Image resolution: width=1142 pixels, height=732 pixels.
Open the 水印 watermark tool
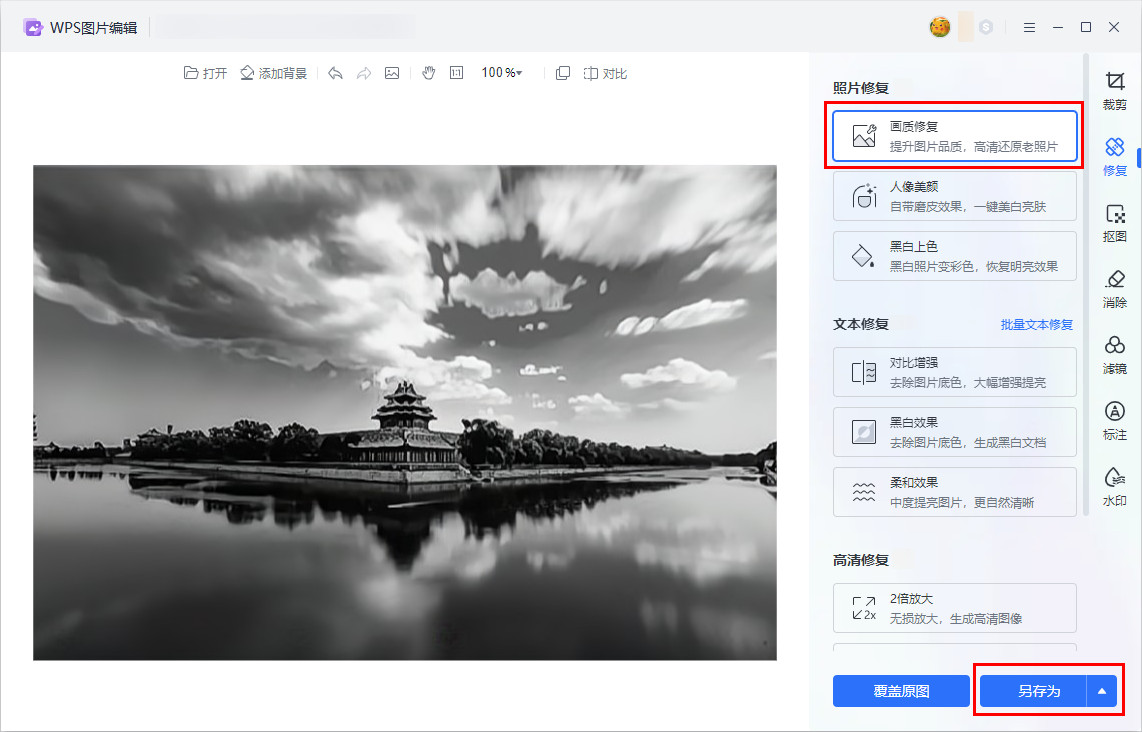[1114, 486]
